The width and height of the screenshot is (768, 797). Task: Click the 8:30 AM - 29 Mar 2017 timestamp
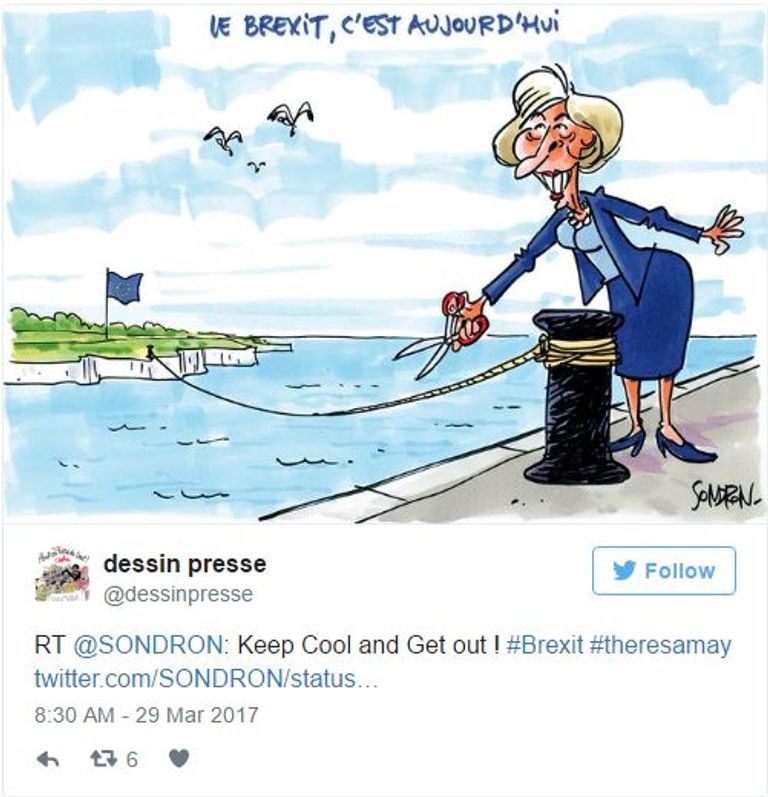pyautogui.click(x=147, y=715)
